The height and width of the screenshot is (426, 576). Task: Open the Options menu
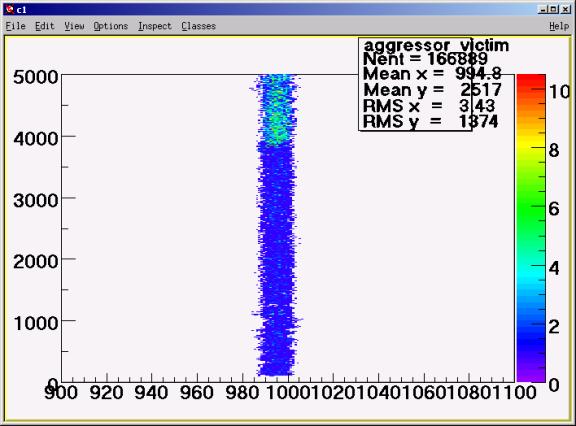tap(111, 26)
